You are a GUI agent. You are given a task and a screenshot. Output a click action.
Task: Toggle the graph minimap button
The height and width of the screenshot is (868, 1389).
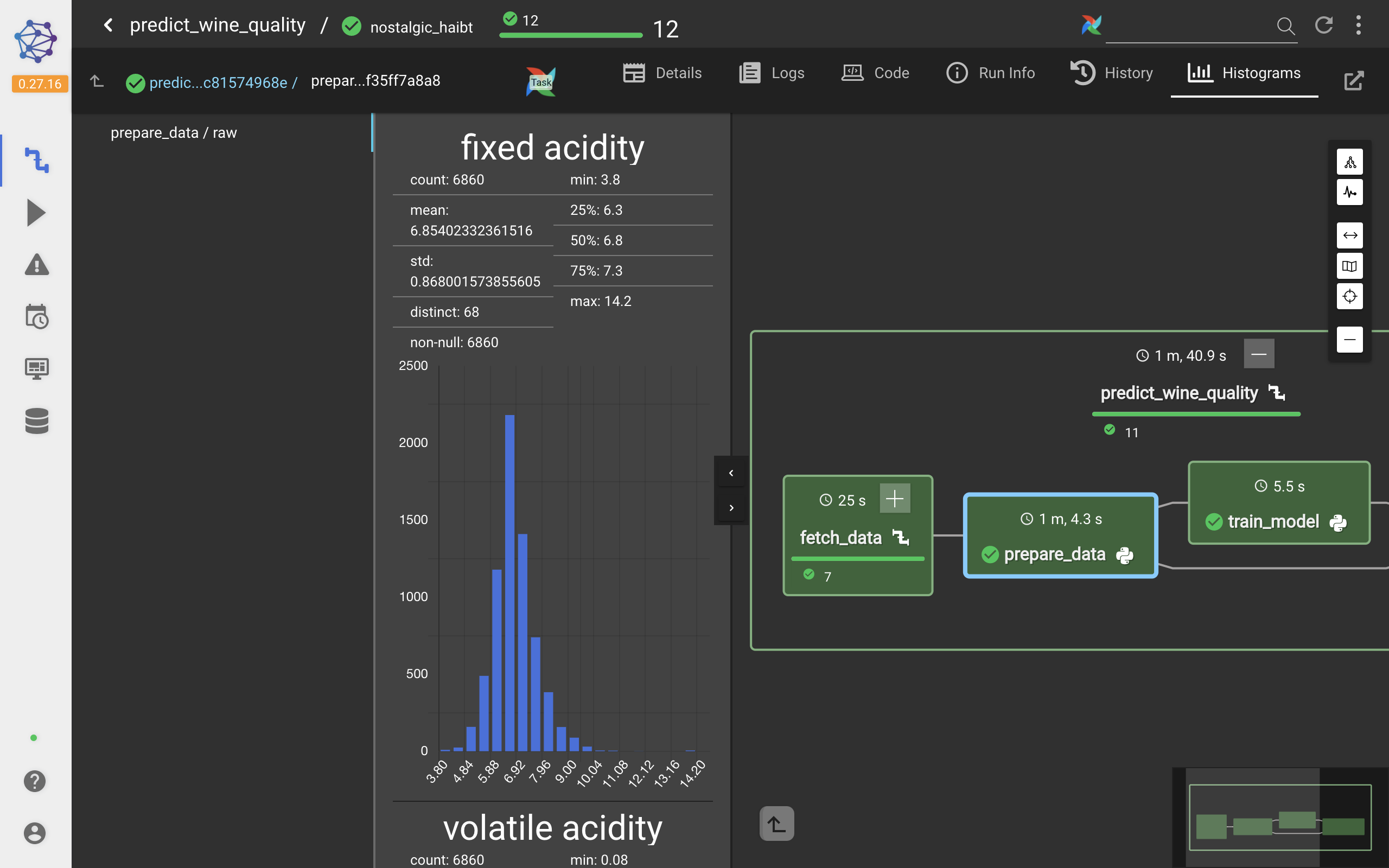(x=1349, y=266)
